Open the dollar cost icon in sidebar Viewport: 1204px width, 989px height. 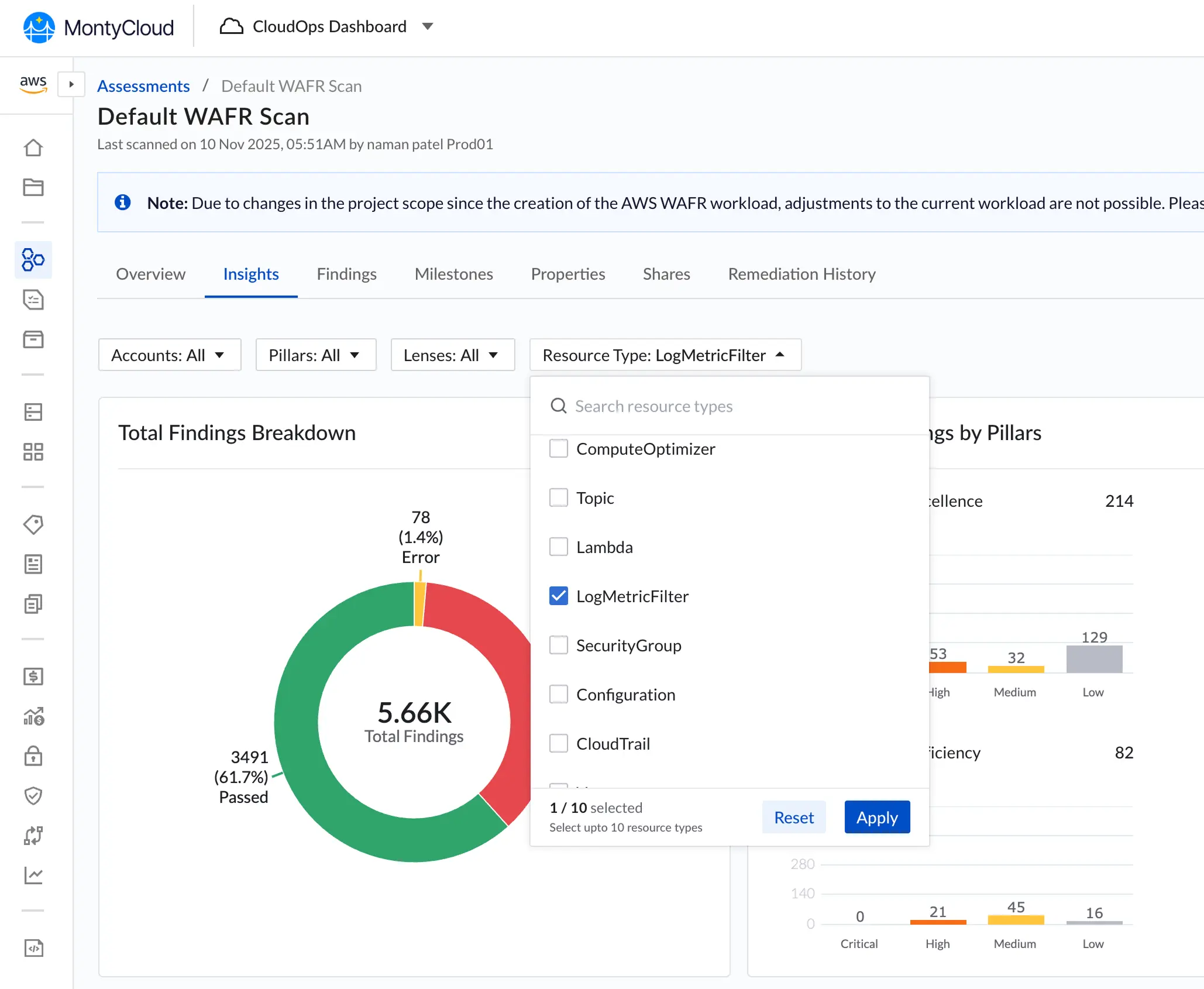33,676
